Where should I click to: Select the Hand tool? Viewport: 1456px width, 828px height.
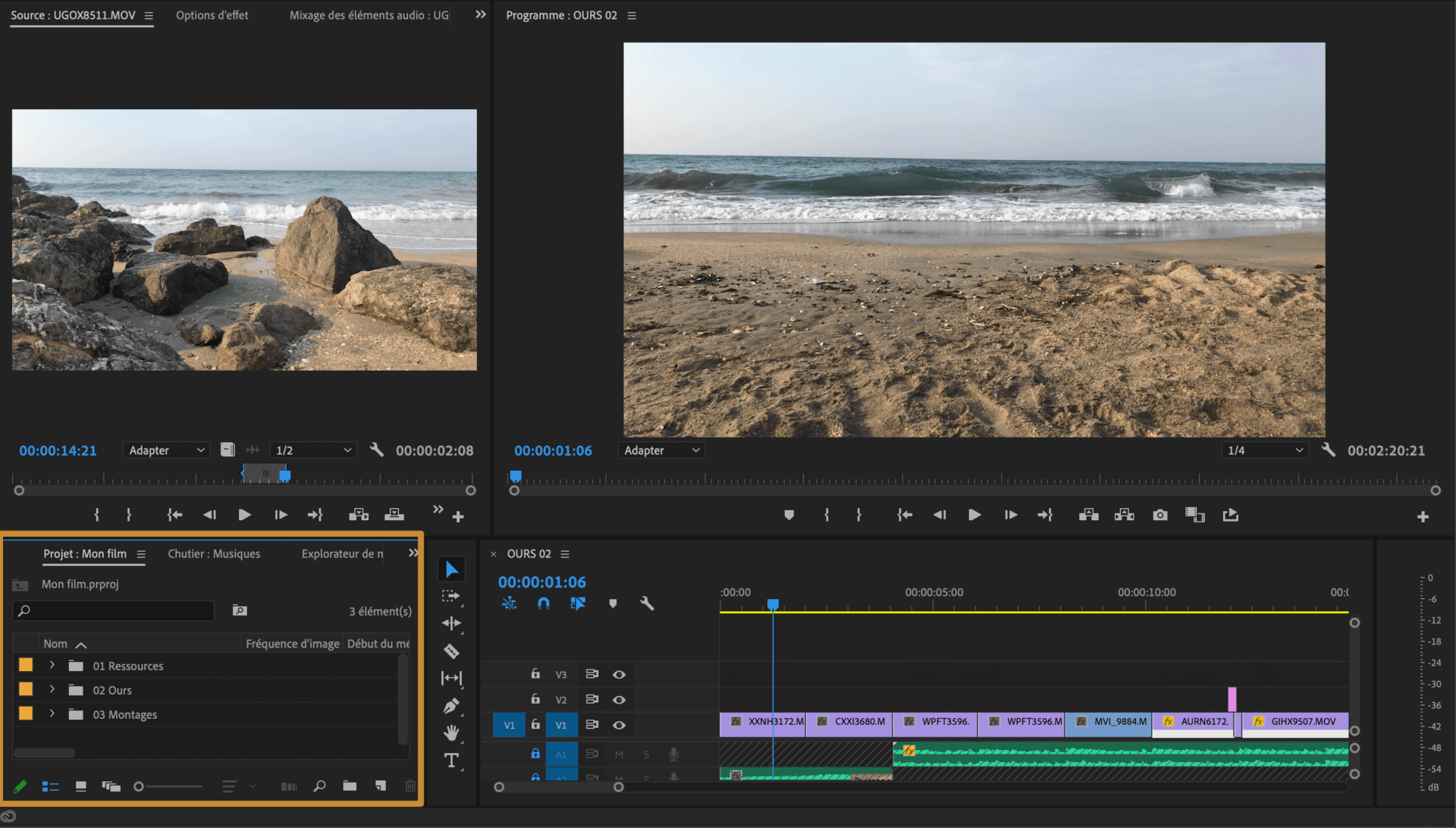point(451,732)
